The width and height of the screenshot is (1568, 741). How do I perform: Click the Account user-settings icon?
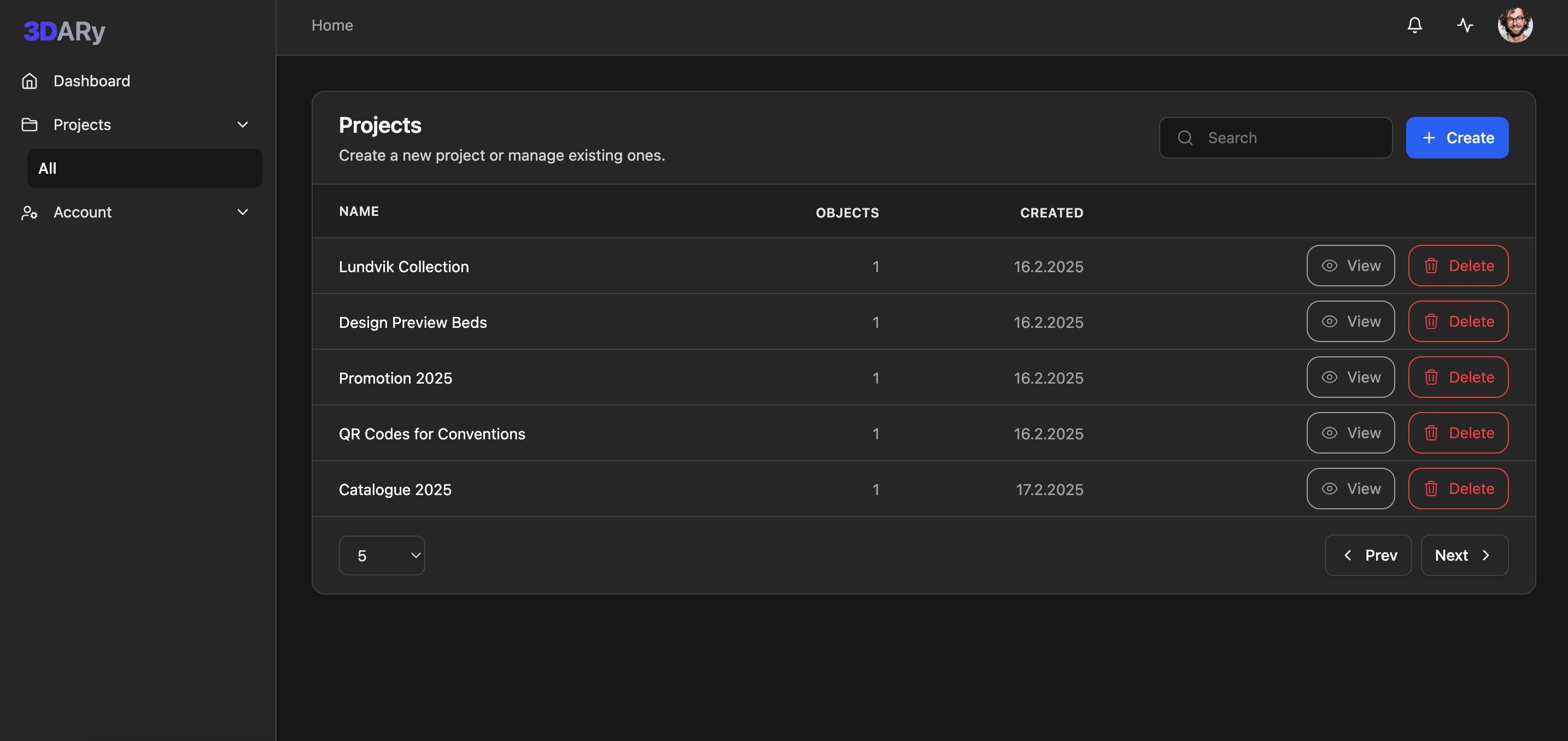(29, 213)
